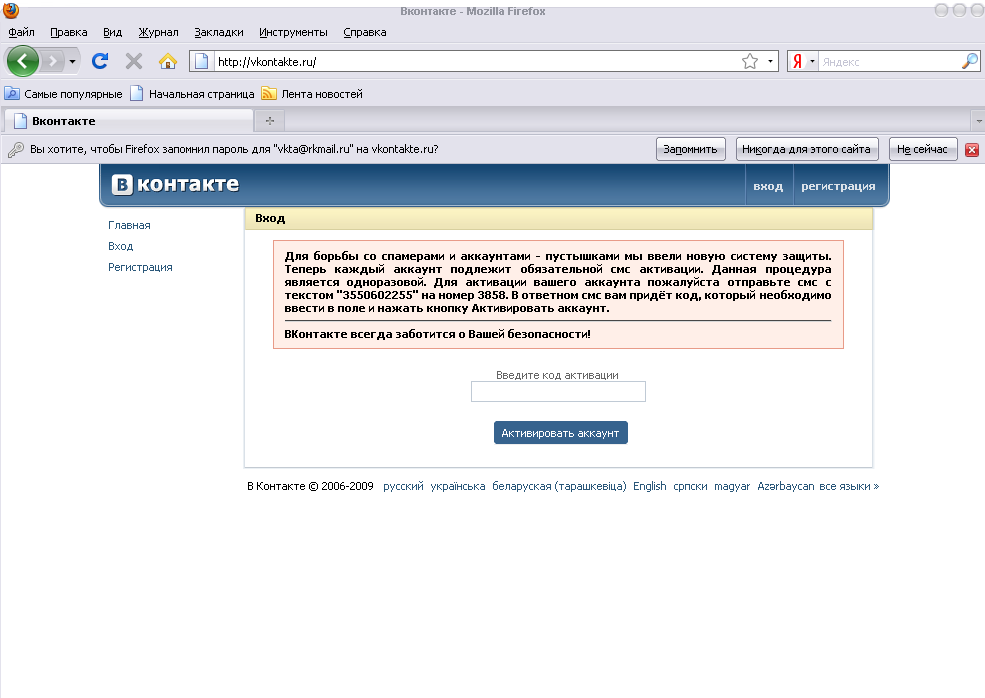Click the activation code input field

(558, 391)
